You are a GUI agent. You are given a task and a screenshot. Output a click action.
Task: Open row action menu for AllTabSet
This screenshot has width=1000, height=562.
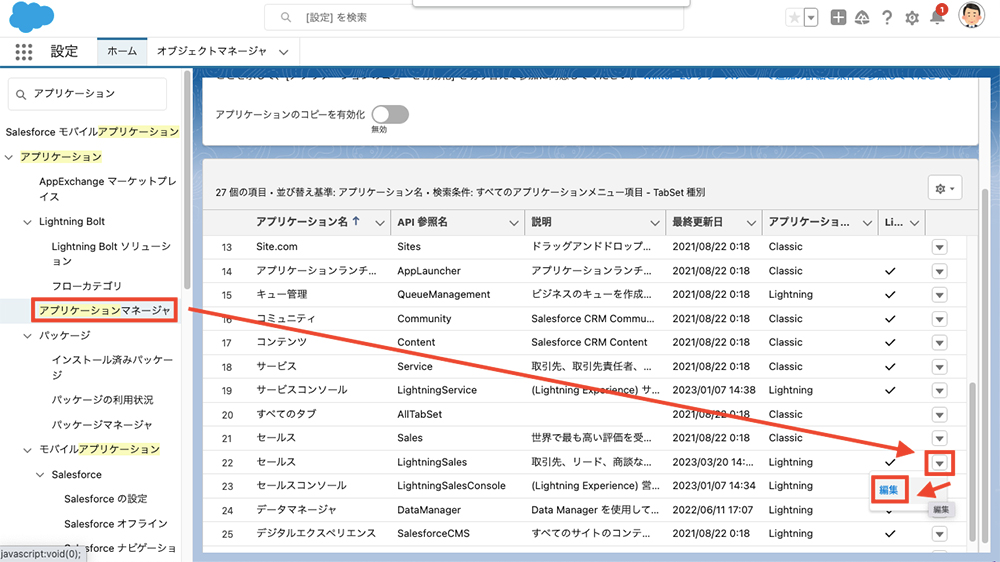click(x=939, y=415)
